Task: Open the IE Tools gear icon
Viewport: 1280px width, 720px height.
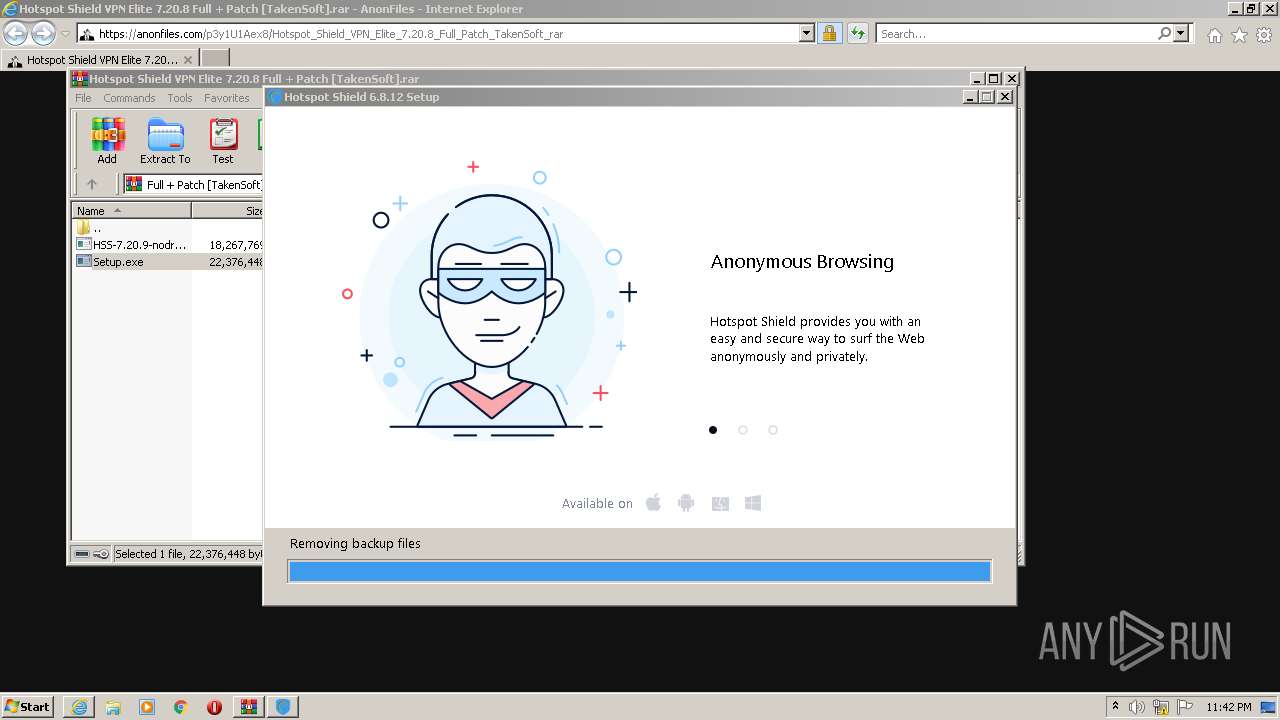Action: pos(1264,35)
